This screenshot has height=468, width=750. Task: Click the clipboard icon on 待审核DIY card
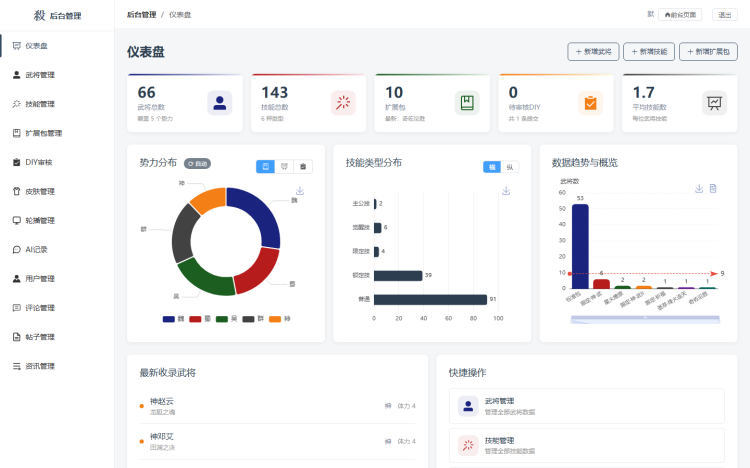(590, 103)
